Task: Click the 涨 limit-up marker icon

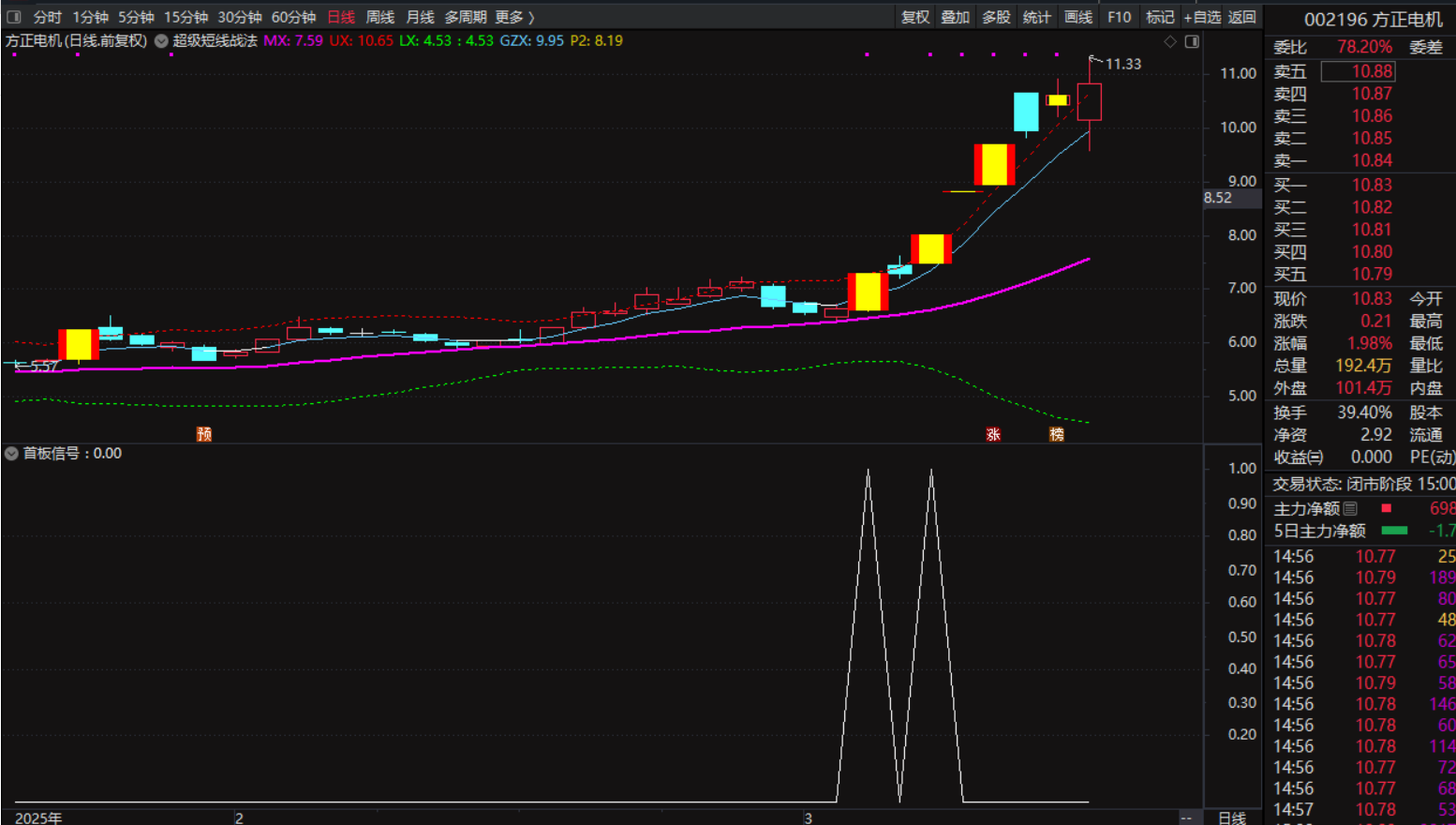Action: [x=993, y=434]
